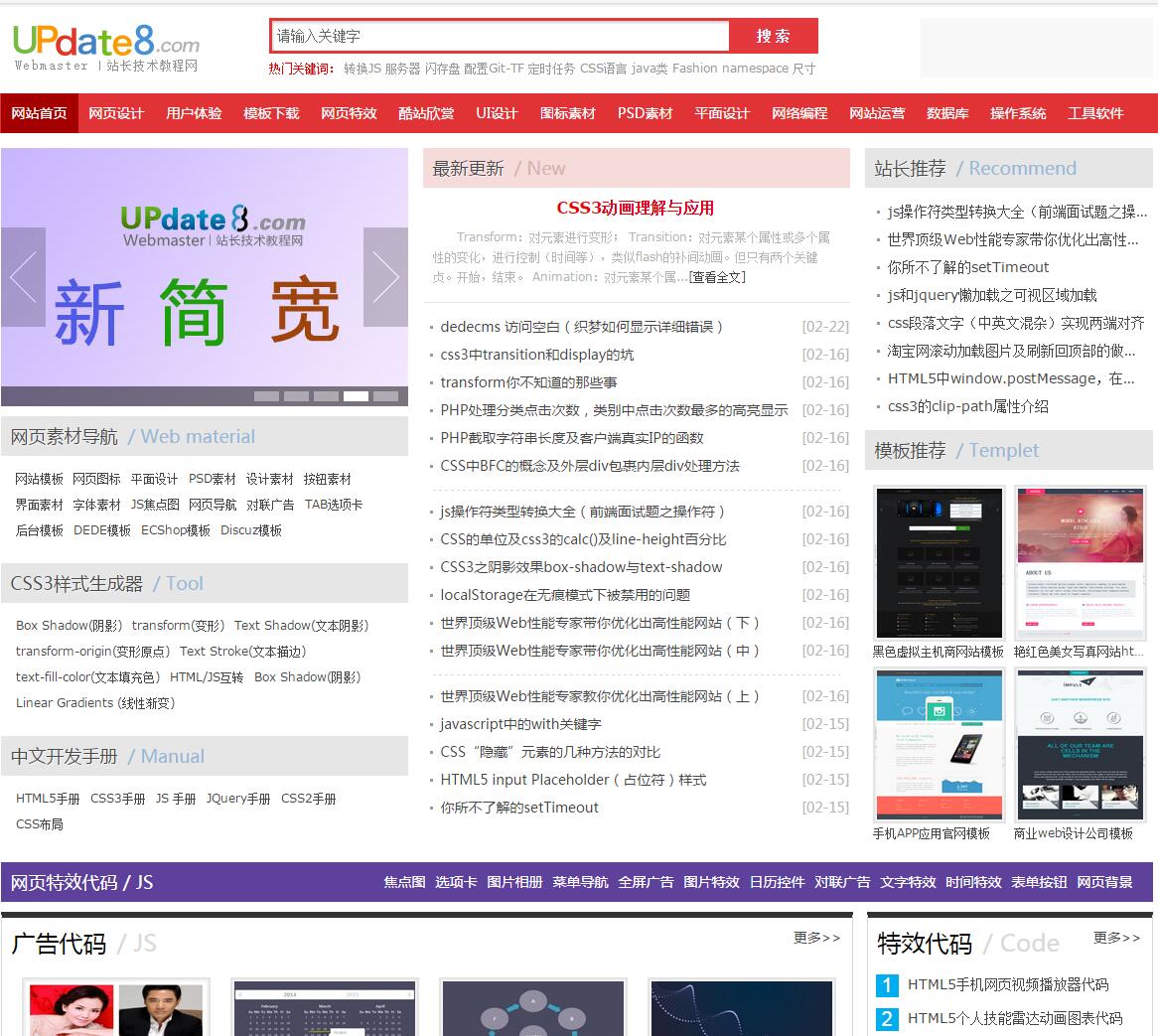The image size is (1158, 1036).
Task: Open 模板下载 in the navigation bar
Action: 271,113
